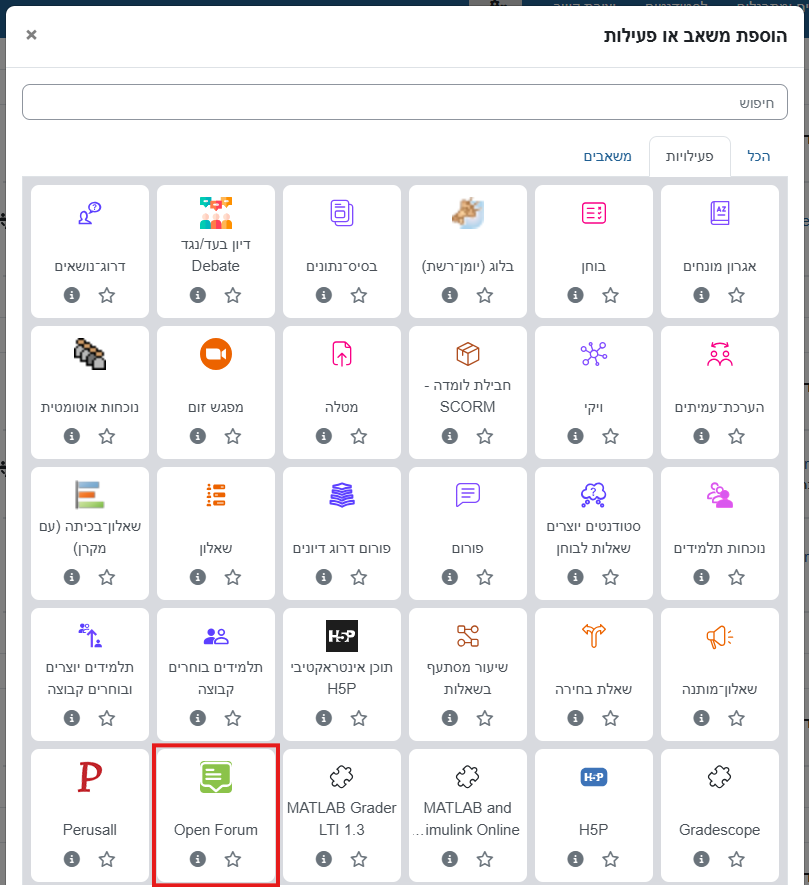The image size is (809, 887).
Task: Toggle the favorite star for Perusall
Action: point(107,859)
